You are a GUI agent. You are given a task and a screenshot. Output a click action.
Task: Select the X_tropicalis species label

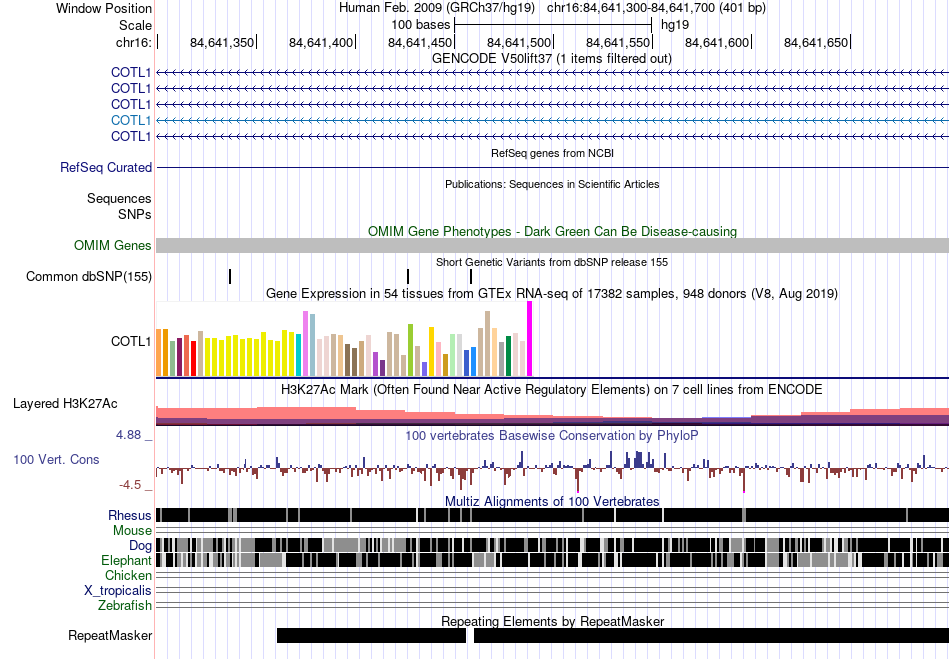pos(118,591)
